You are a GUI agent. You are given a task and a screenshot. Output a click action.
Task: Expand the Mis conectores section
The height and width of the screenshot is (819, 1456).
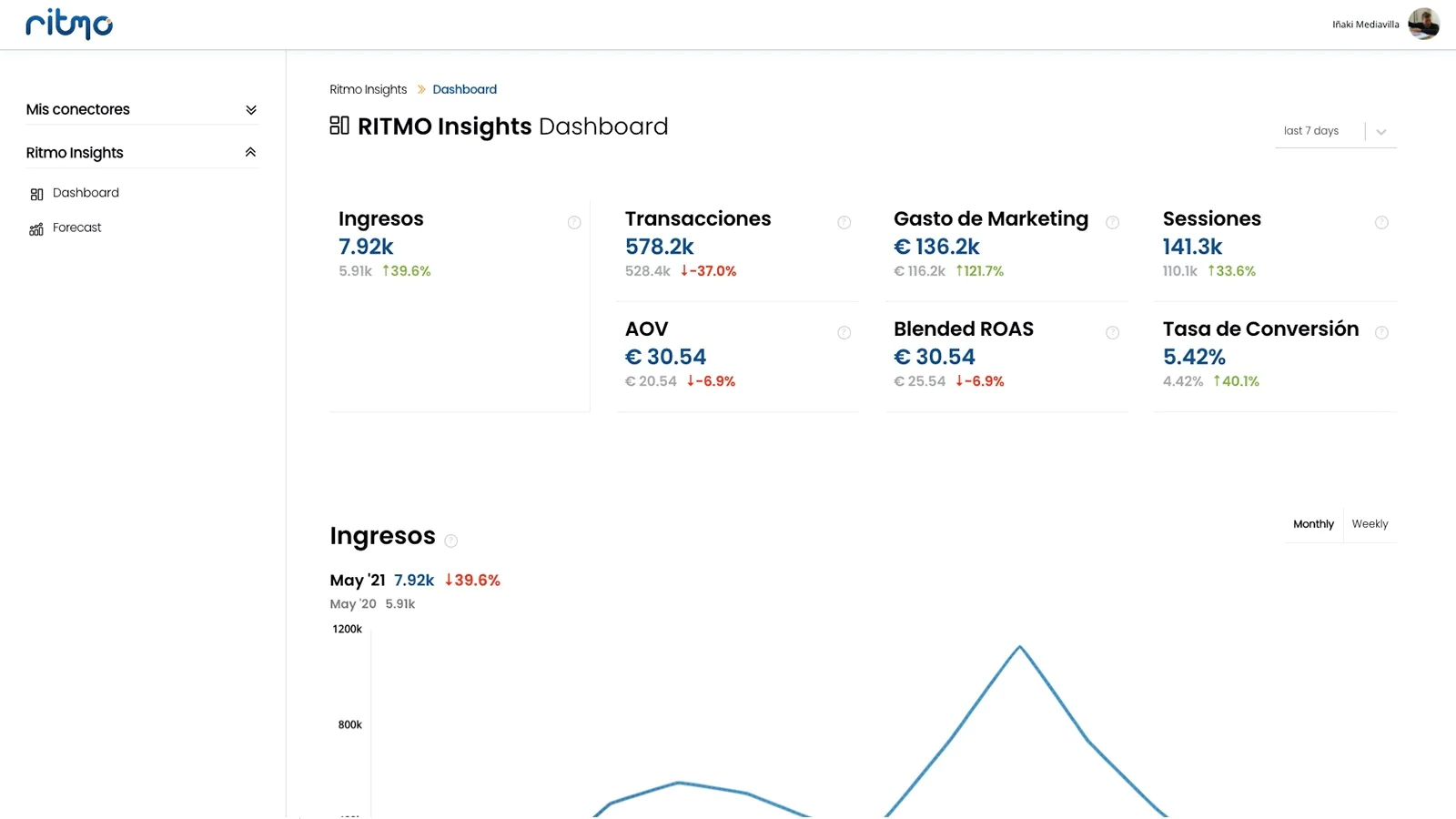251,110
